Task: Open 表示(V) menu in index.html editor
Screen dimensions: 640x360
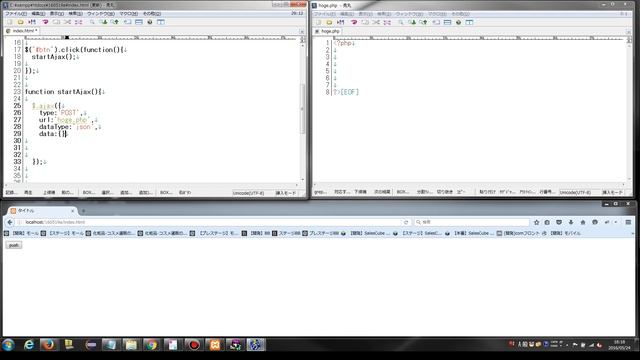Action: (57, 13)
